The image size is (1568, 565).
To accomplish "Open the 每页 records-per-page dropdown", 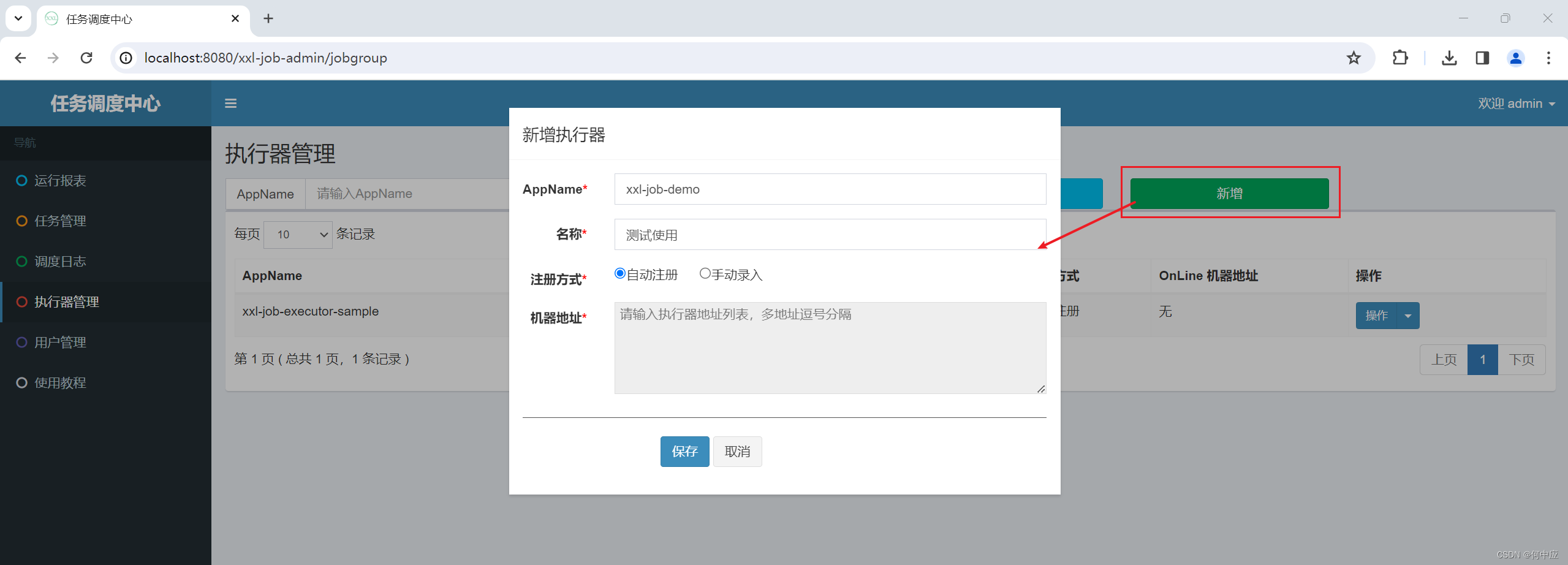I will tap(298, 235).
